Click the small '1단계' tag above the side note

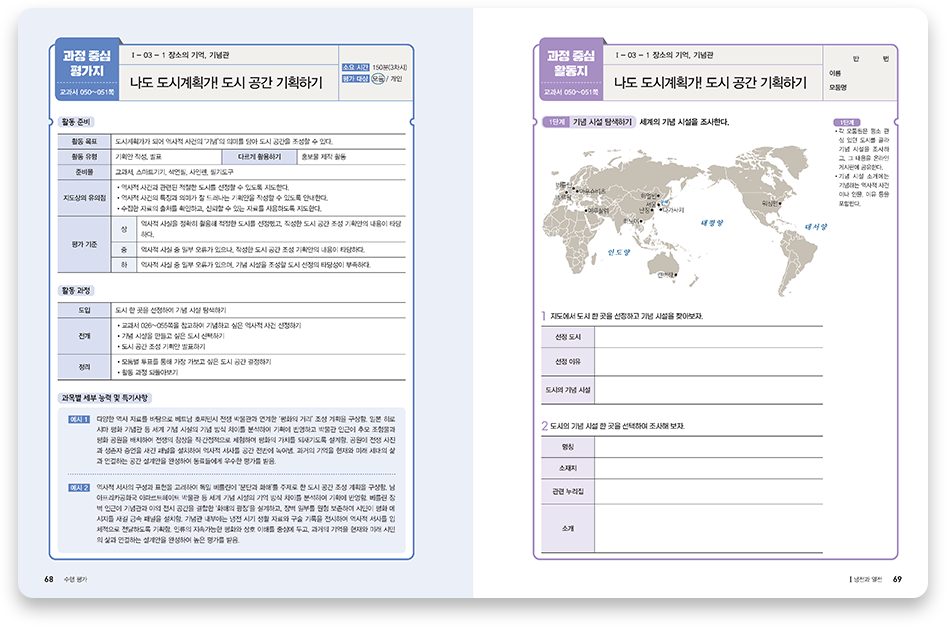[846, 122]
